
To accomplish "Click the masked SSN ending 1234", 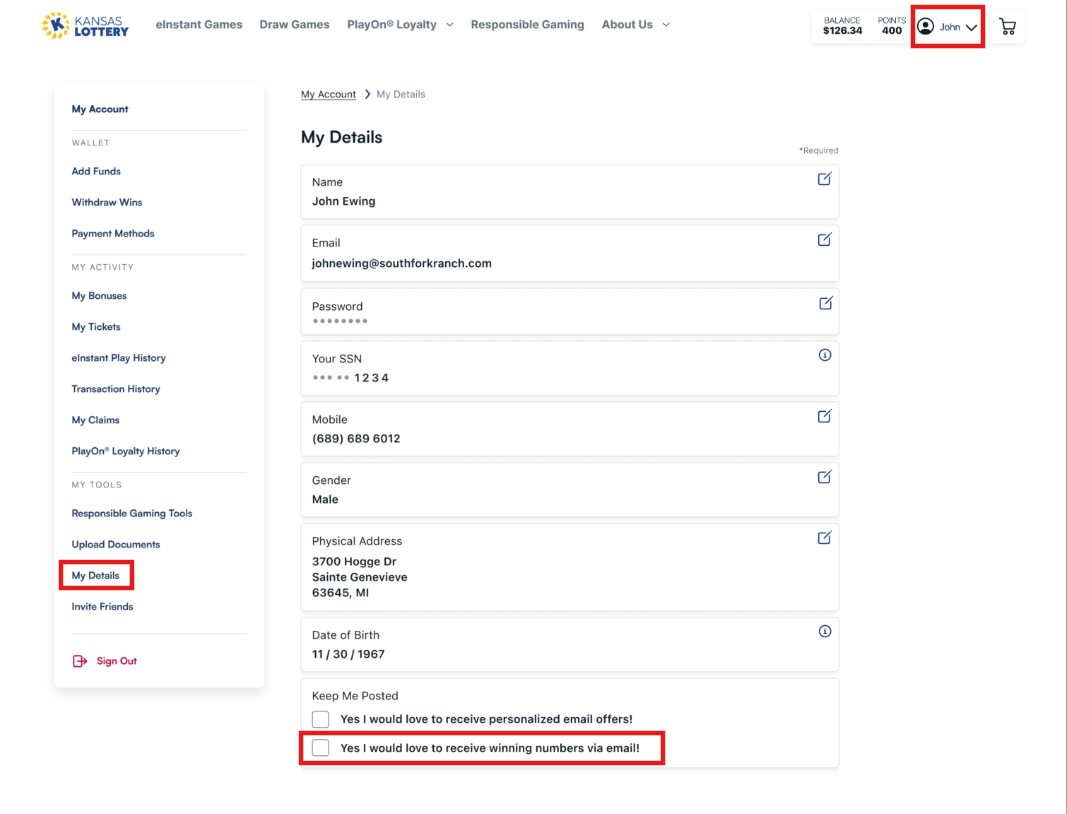I will (x=350, y=378).
